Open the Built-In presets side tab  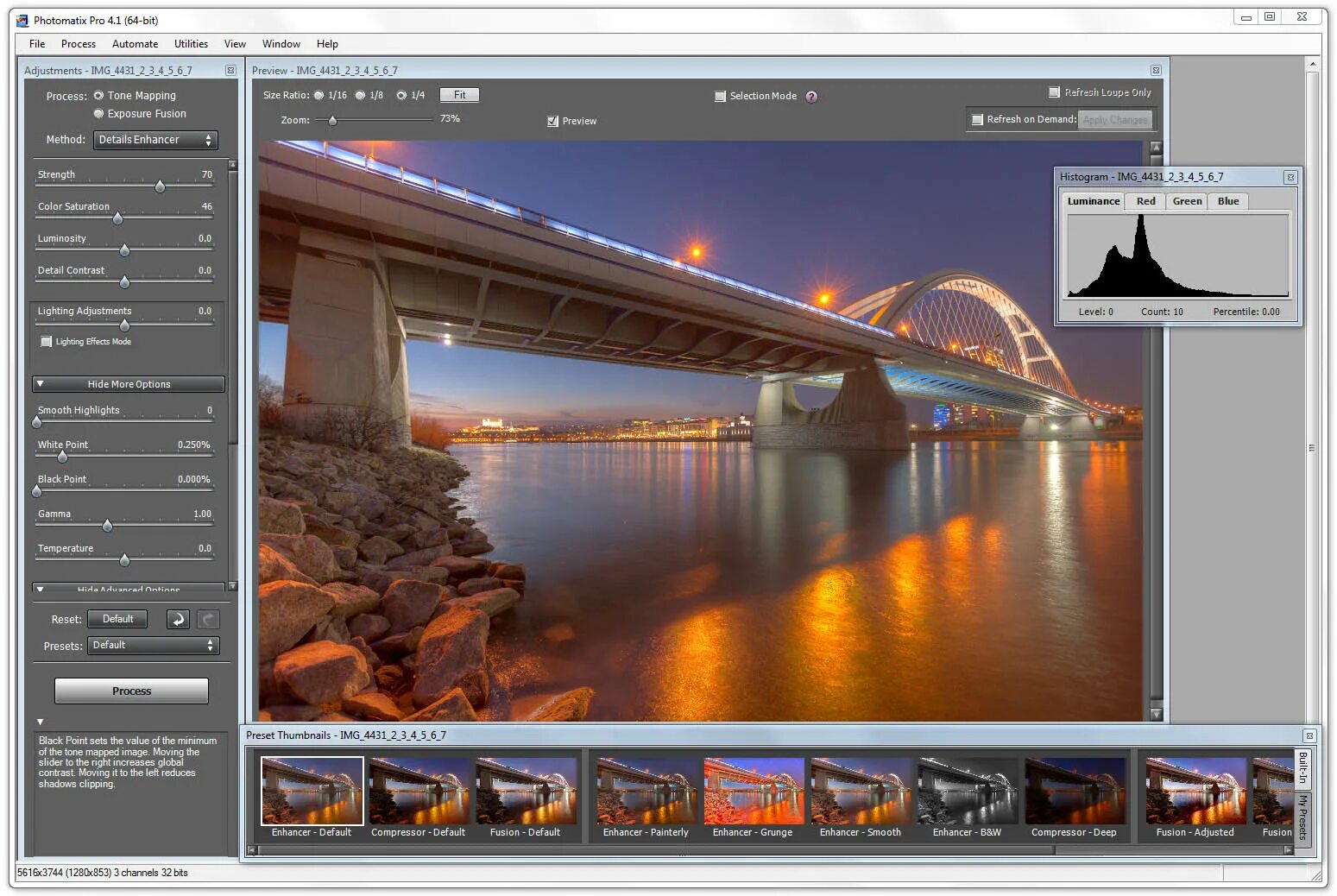pyautogui.click(x=1303, y=768)
